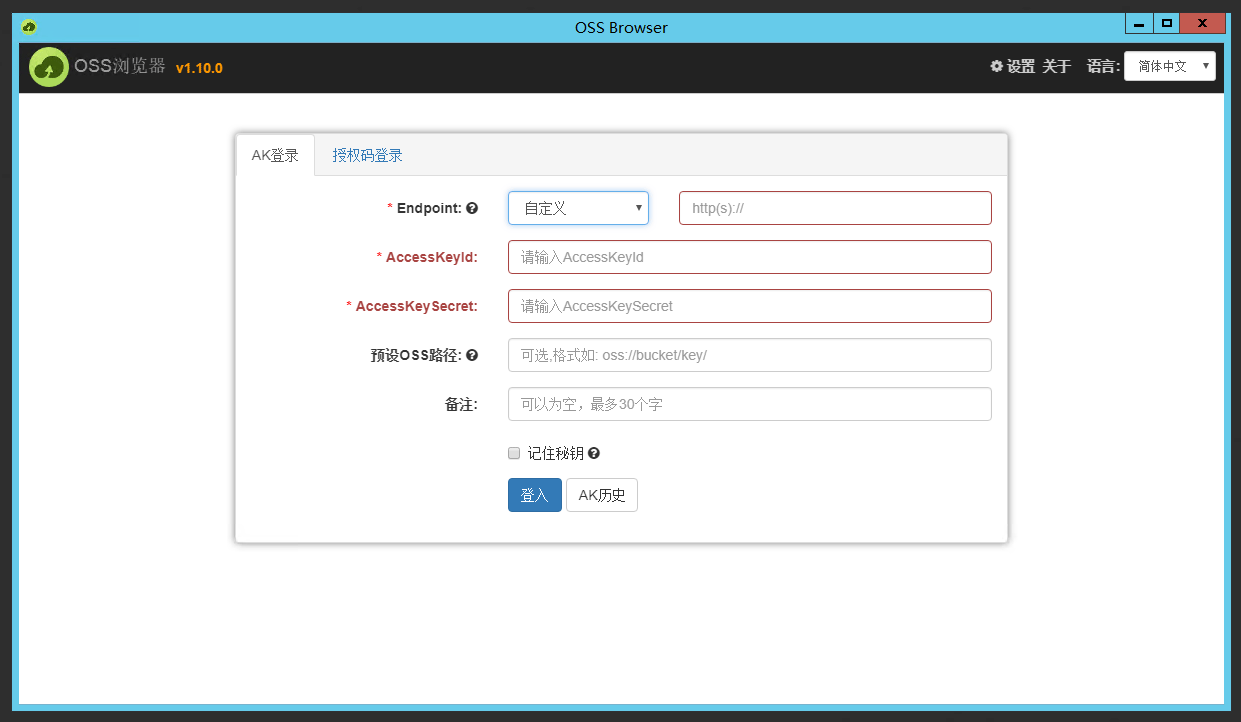Open the 关于 about link
The width and height of the screenshot is (1241, 722).
click(1056, 67)
